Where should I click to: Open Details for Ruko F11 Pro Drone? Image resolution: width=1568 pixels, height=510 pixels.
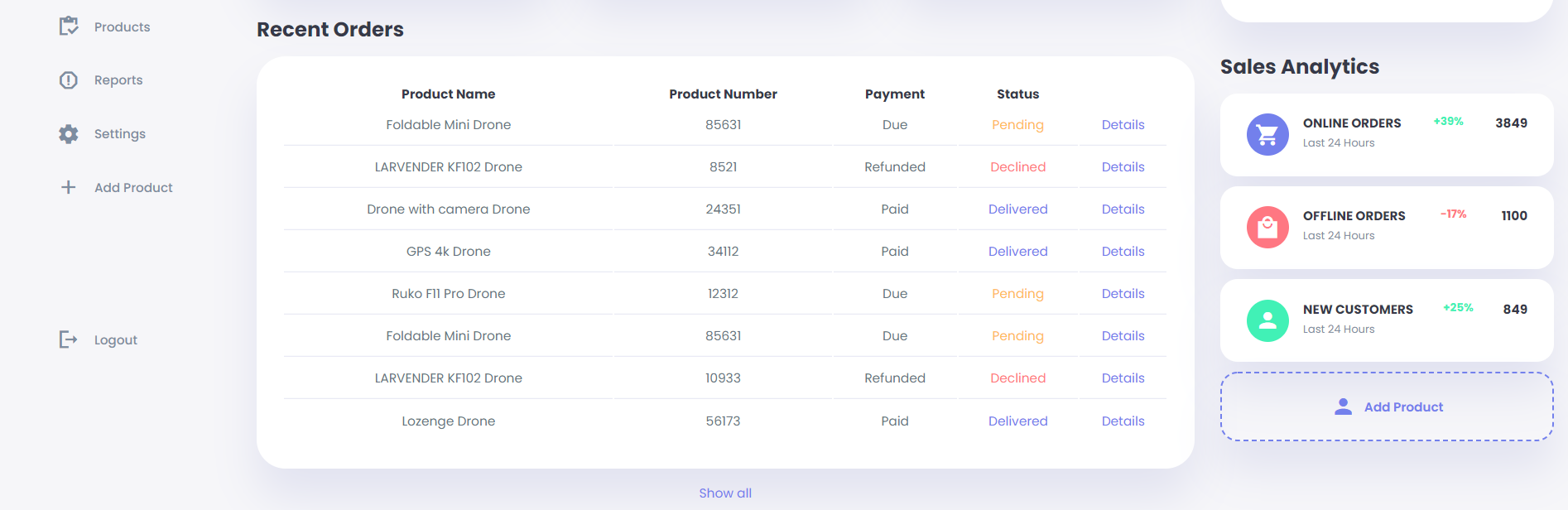1123,294
